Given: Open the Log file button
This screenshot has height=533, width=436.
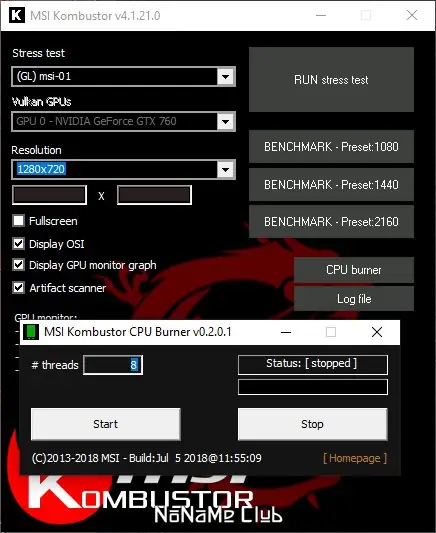Looking at the screenshot, I should click(354, 298).
